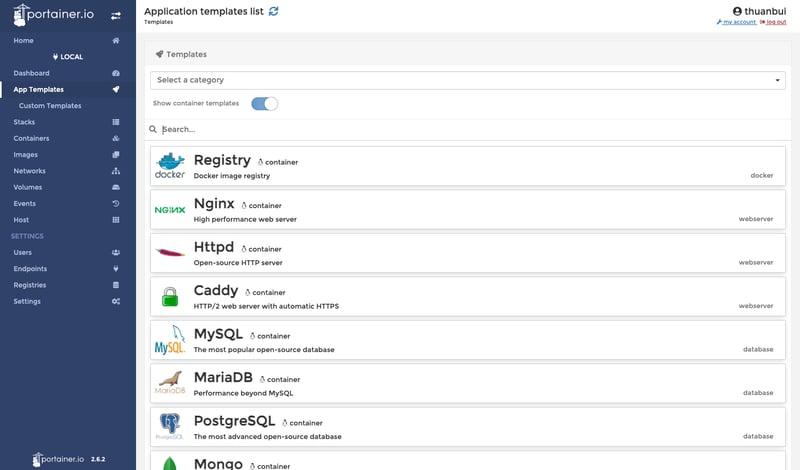Click the Docker Registry template logo
Screen dimensions: 800x470
click(x=170, y=166)
